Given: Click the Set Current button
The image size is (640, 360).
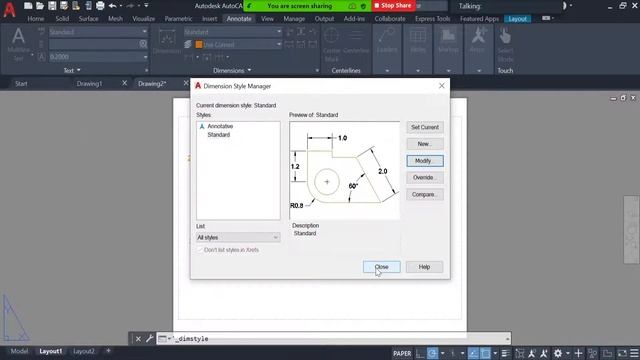Looking at the screenshot, I should 425,127.
